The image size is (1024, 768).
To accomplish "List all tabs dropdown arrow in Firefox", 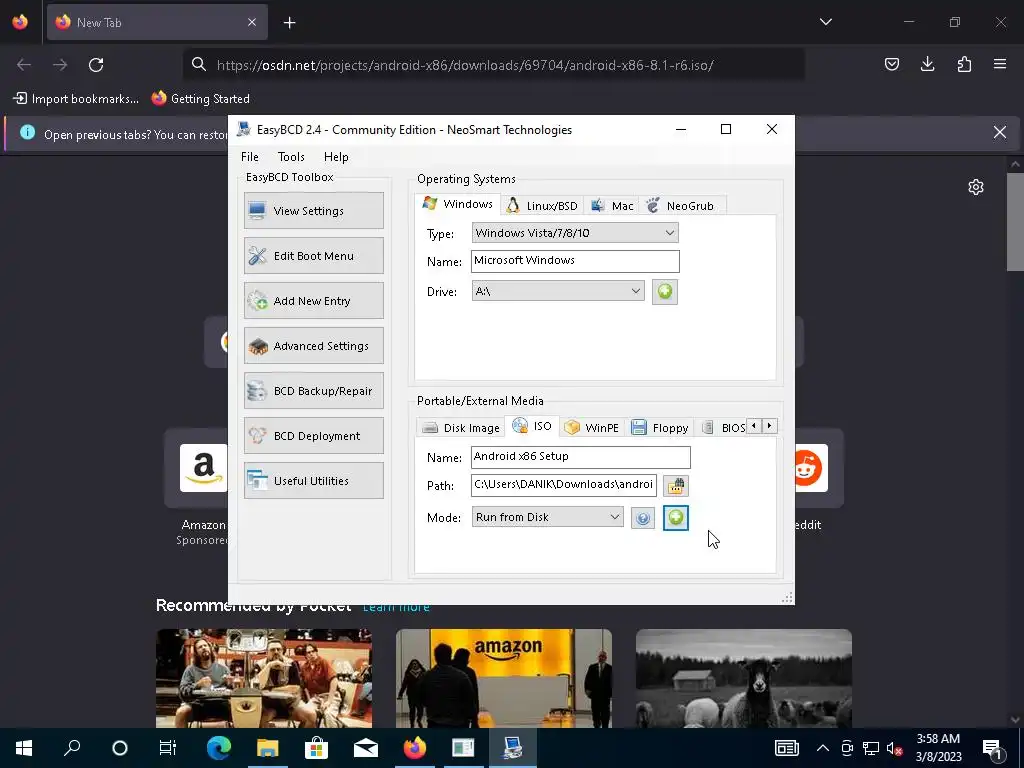I will pyautogui.click(x=825, y=22).
